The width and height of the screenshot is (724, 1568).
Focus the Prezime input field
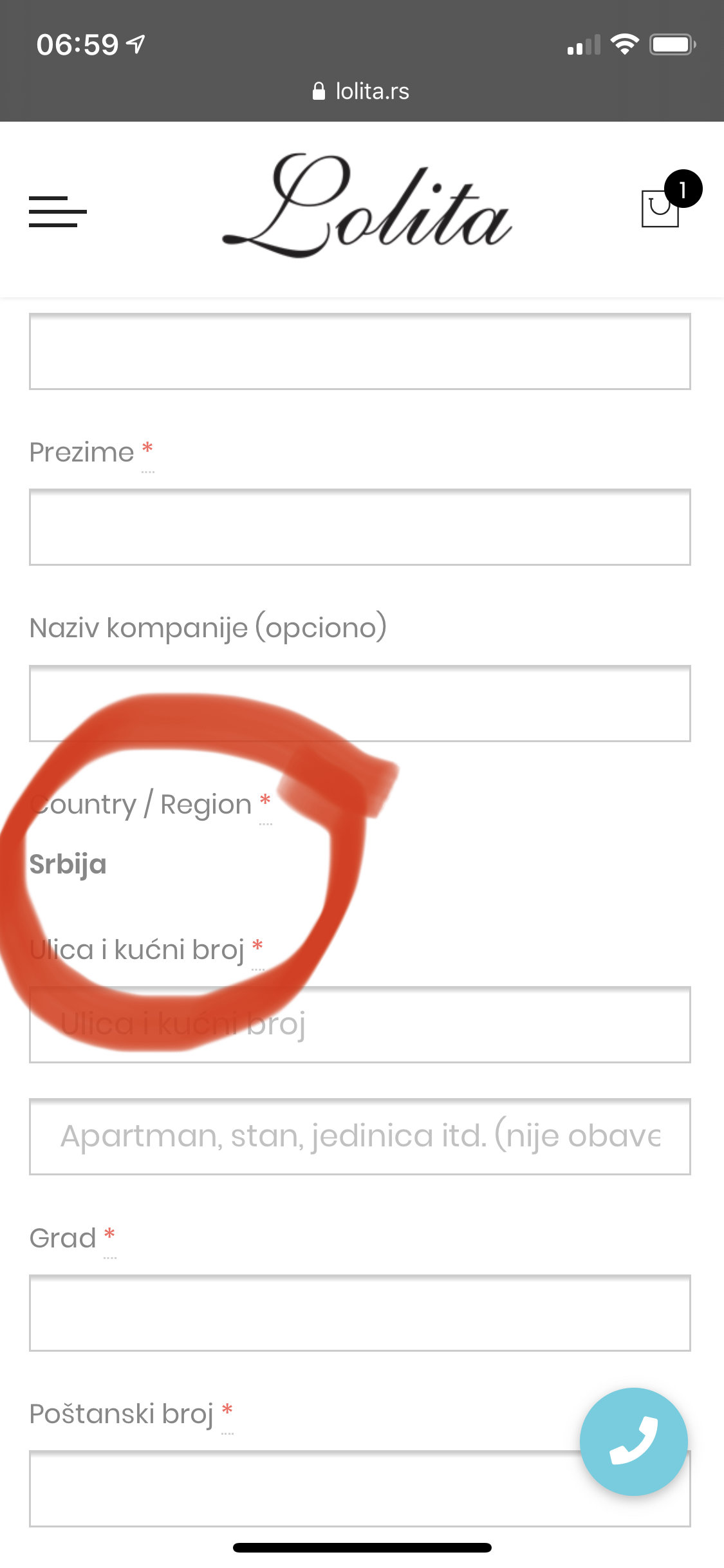pos(360,527)
